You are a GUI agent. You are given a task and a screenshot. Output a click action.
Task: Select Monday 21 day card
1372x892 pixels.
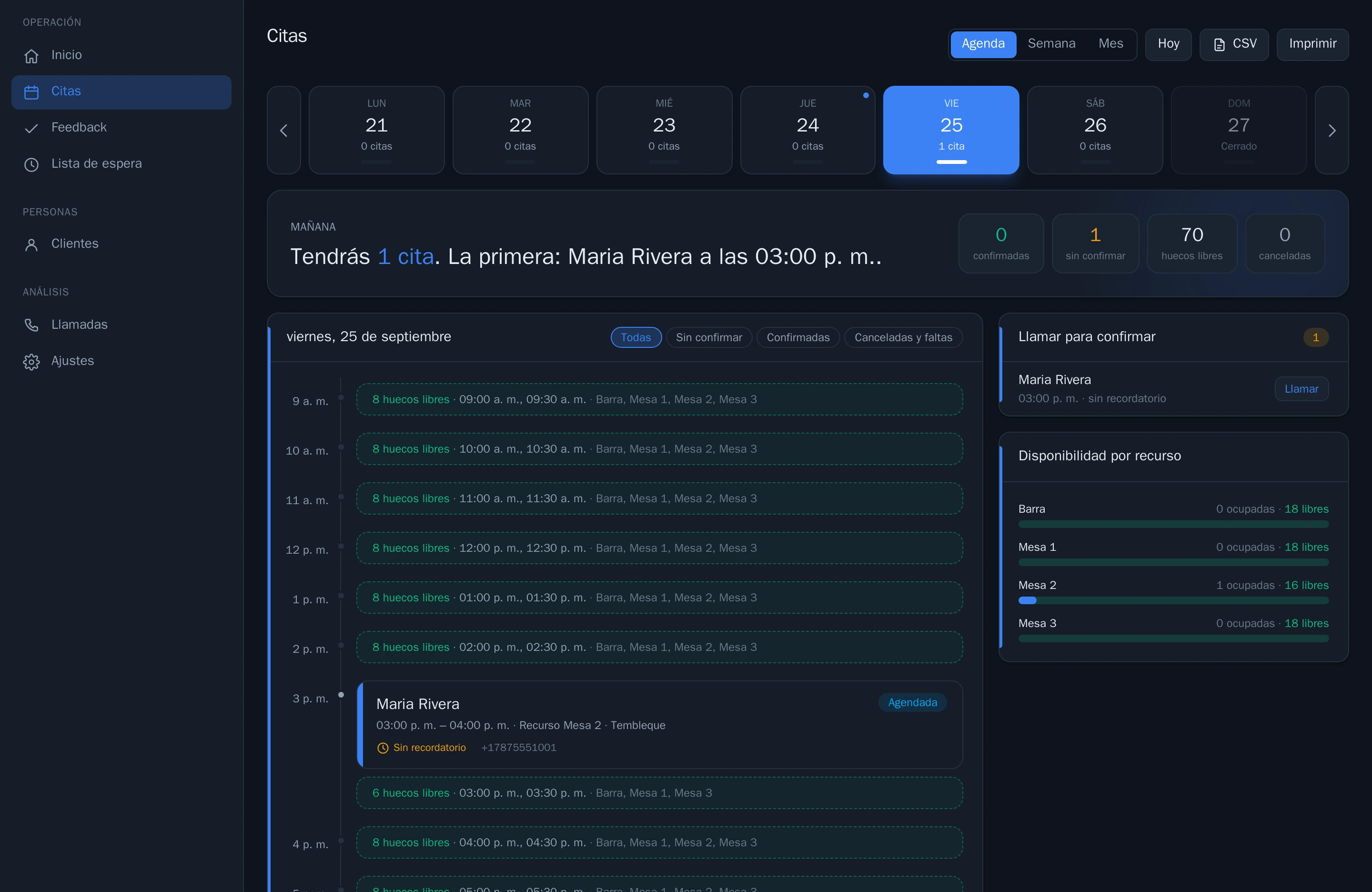click(x=376, y=130)
